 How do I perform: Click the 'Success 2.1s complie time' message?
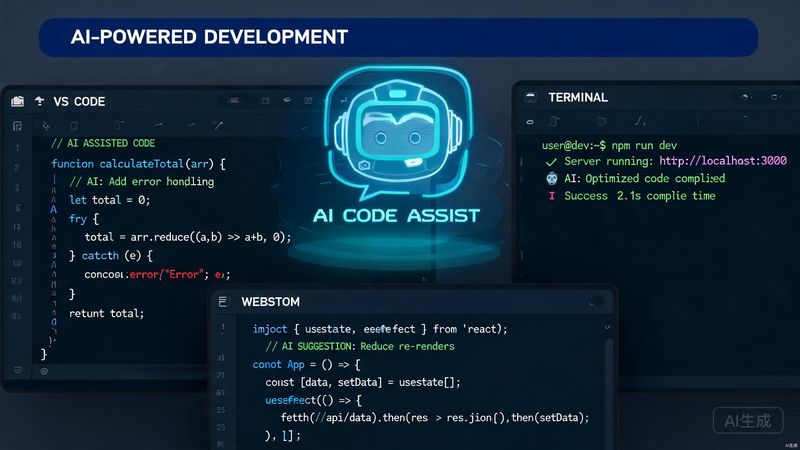(x=640, y=196)
